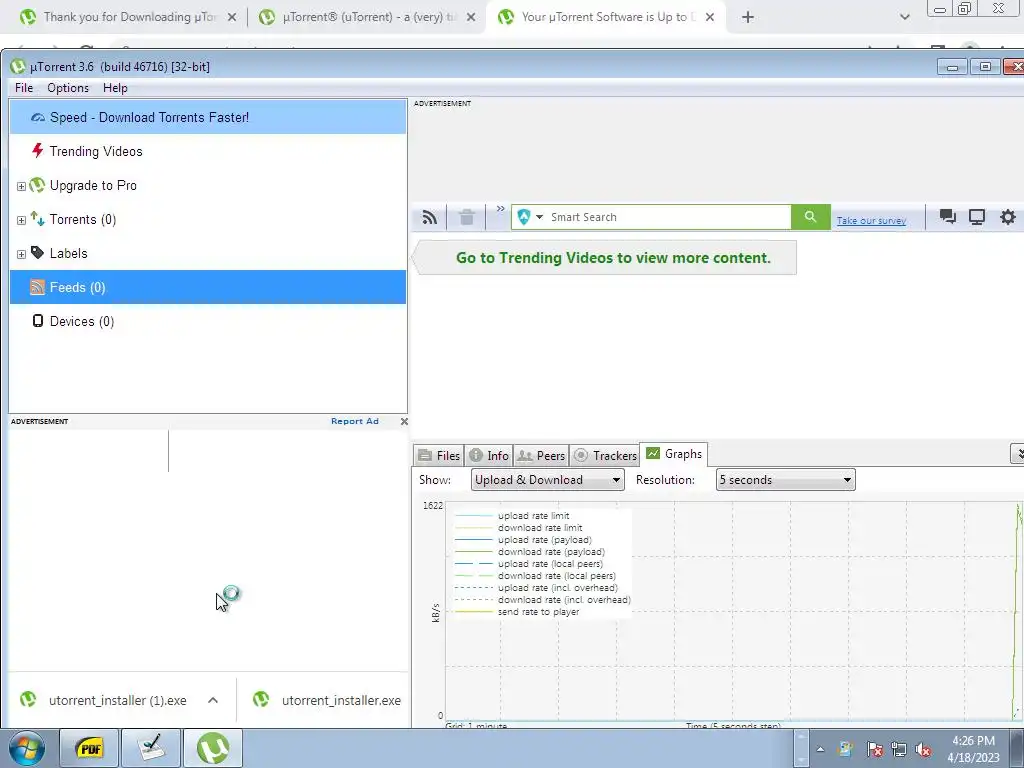Screen dimensions: 1024x768
Task: Switch to the Graphs tab
Action: coord(674,454)
